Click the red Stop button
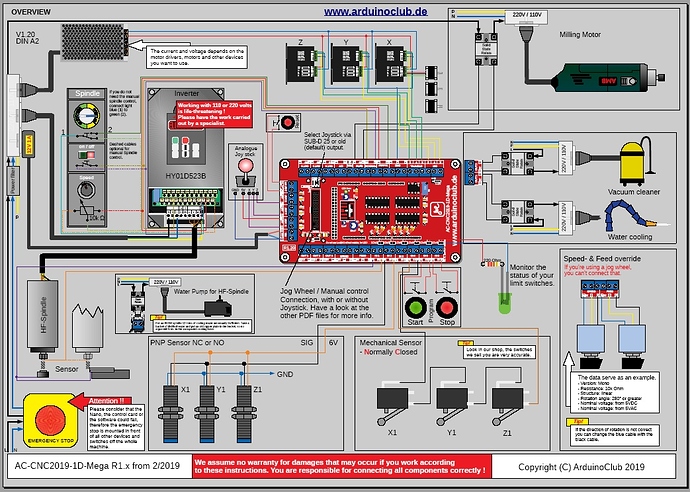The width and height of the screenshot is (690, 492). tap(447, 307)
